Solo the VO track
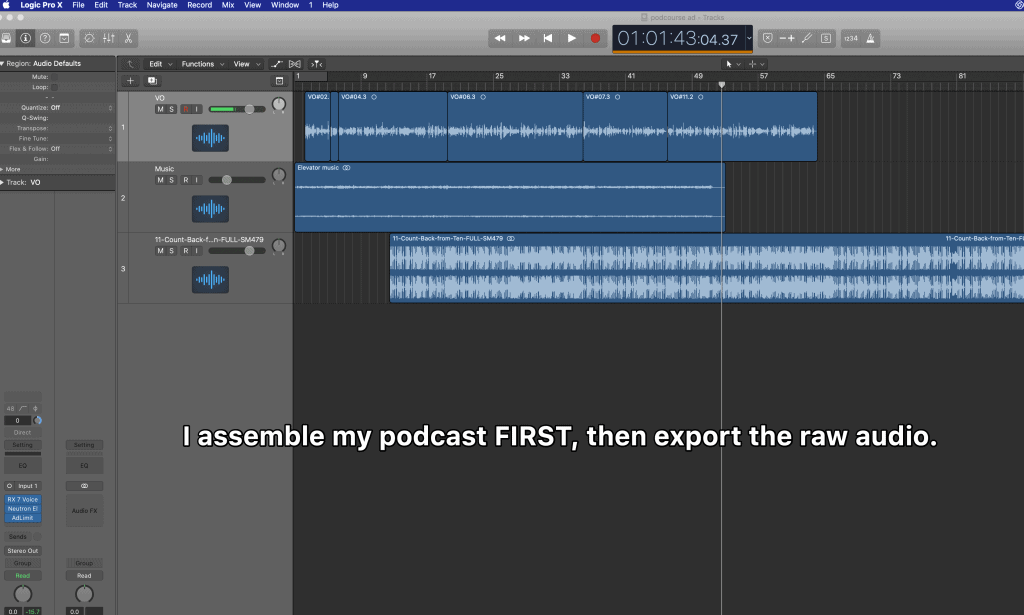The image size is (1024, 615). tap(172, 109)
